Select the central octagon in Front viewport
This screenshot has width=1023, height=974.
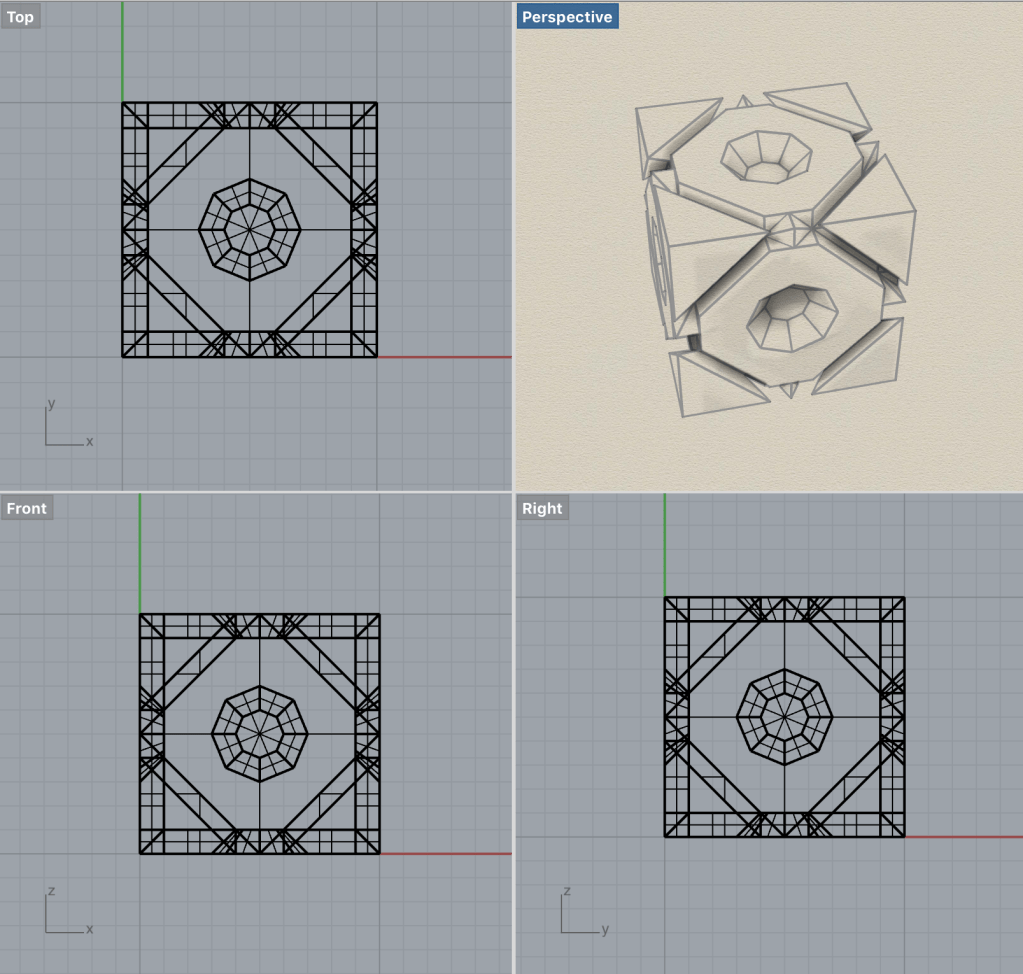click(x=260, y=734)
